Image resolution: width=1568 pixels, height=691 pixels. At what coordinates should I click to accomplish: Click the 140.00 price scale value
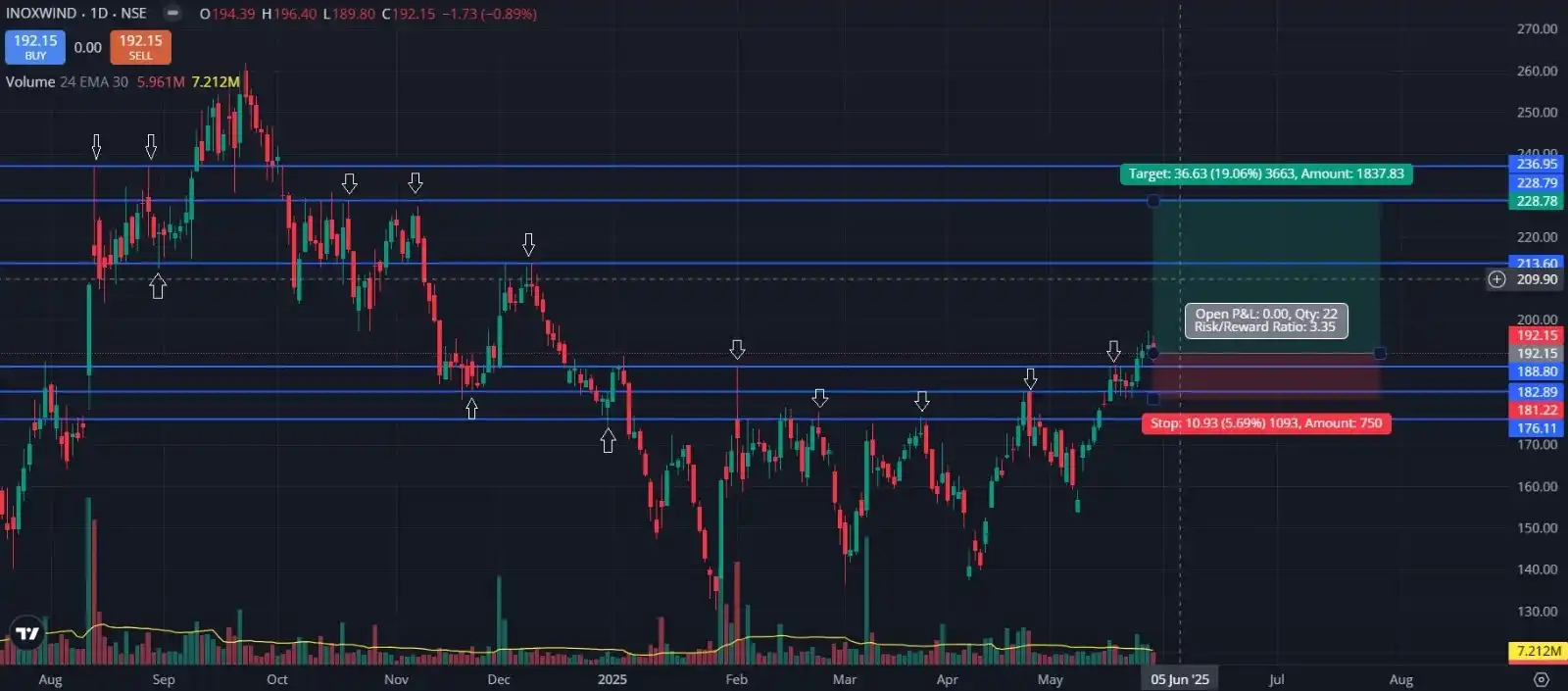pos(1537,568)
